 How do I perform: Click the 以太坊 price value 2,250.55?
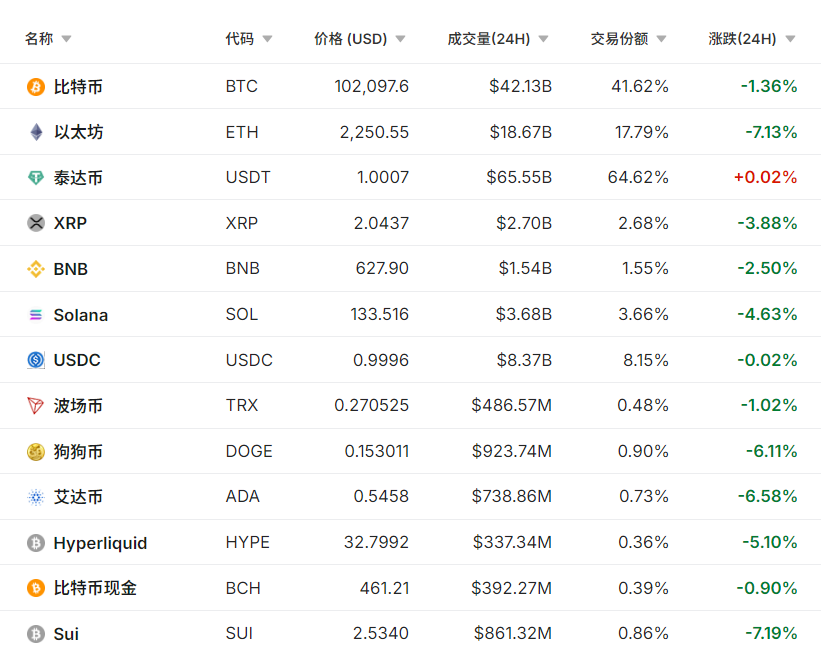[374, 132]
